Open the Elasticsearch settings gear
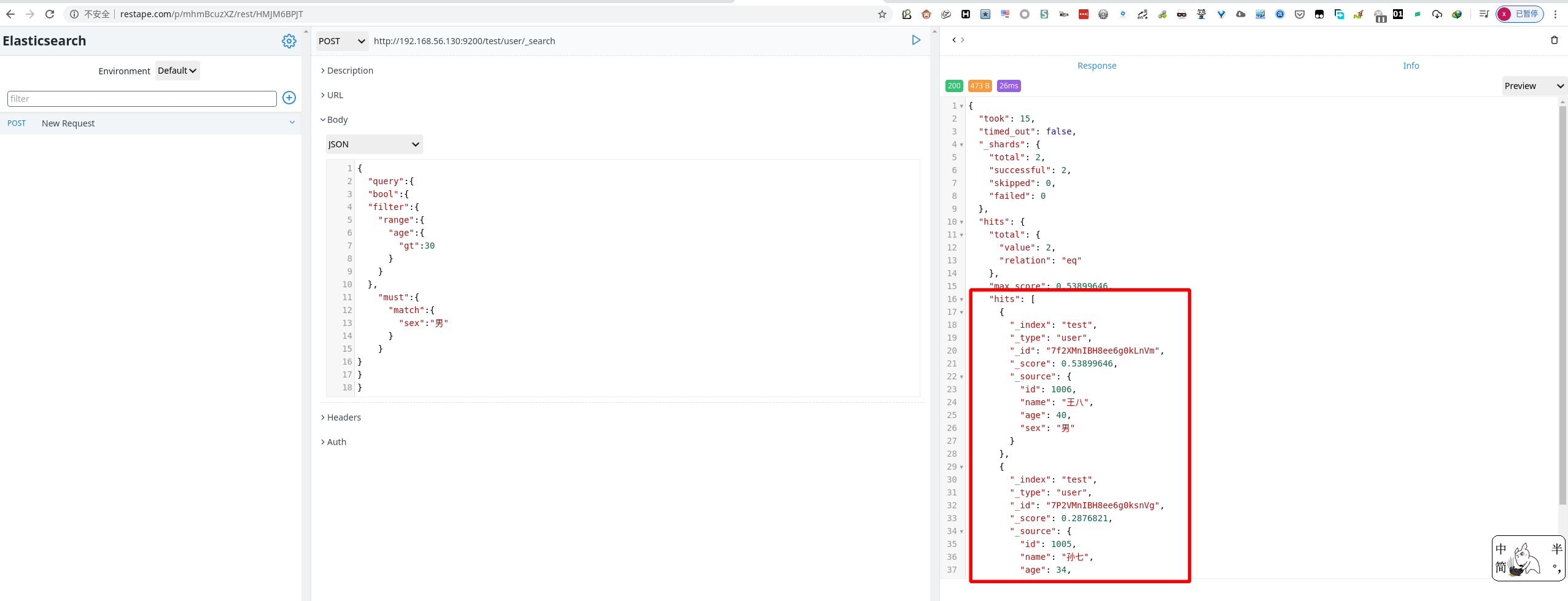The width and height of the screenshot is (1568, 601). [x=289, y=41]
